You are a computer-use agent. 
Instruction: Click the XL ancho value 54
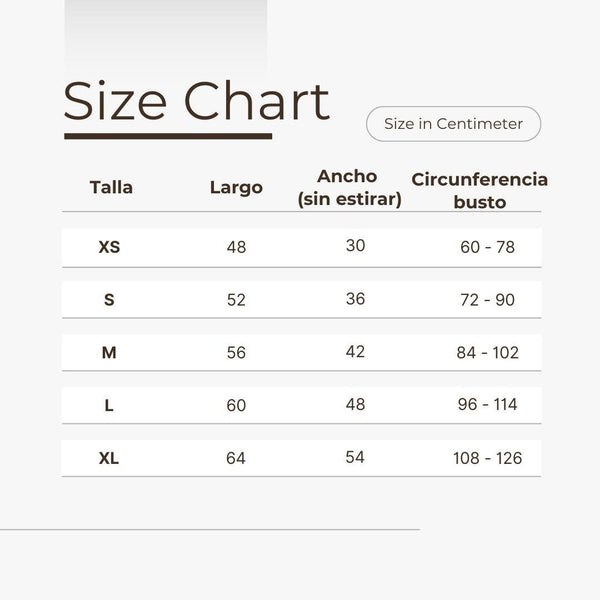pos(355,457)
